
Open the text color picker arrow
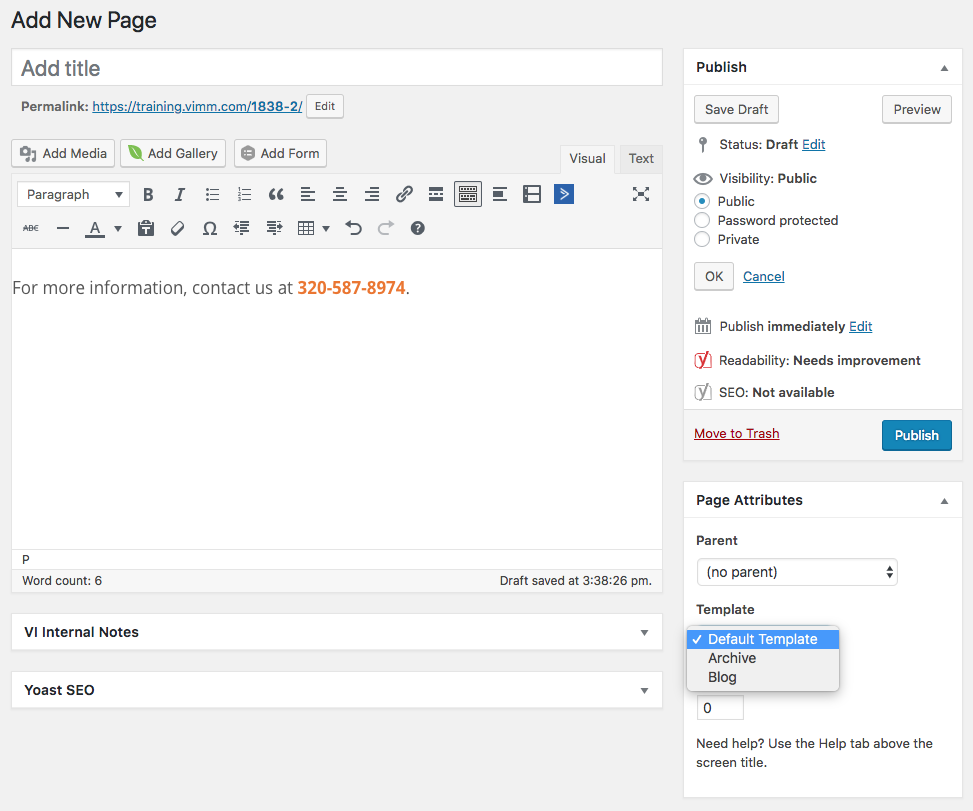click(x=118, y=228)
